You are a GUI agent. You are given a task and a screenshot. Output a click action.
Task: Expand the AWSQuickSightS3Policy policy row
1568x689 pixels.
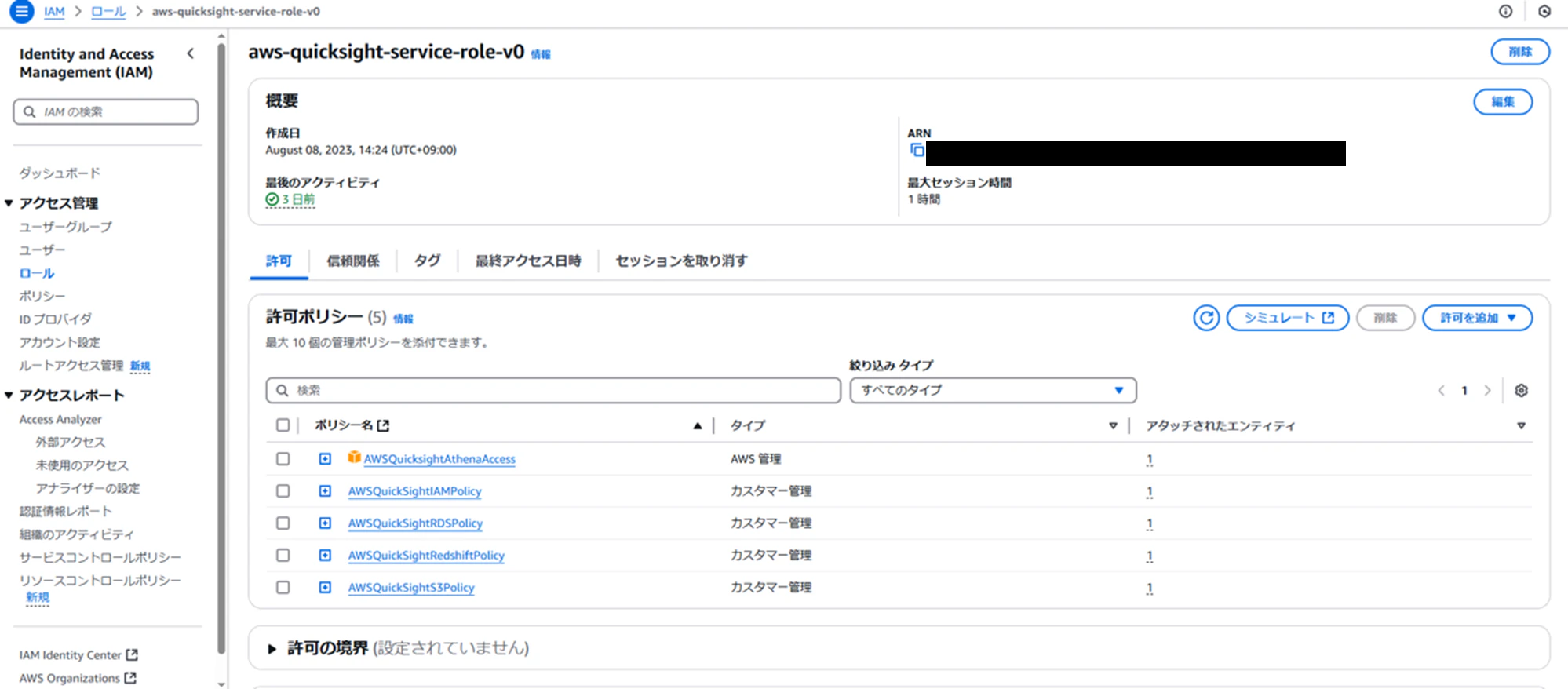coord(325,588)
